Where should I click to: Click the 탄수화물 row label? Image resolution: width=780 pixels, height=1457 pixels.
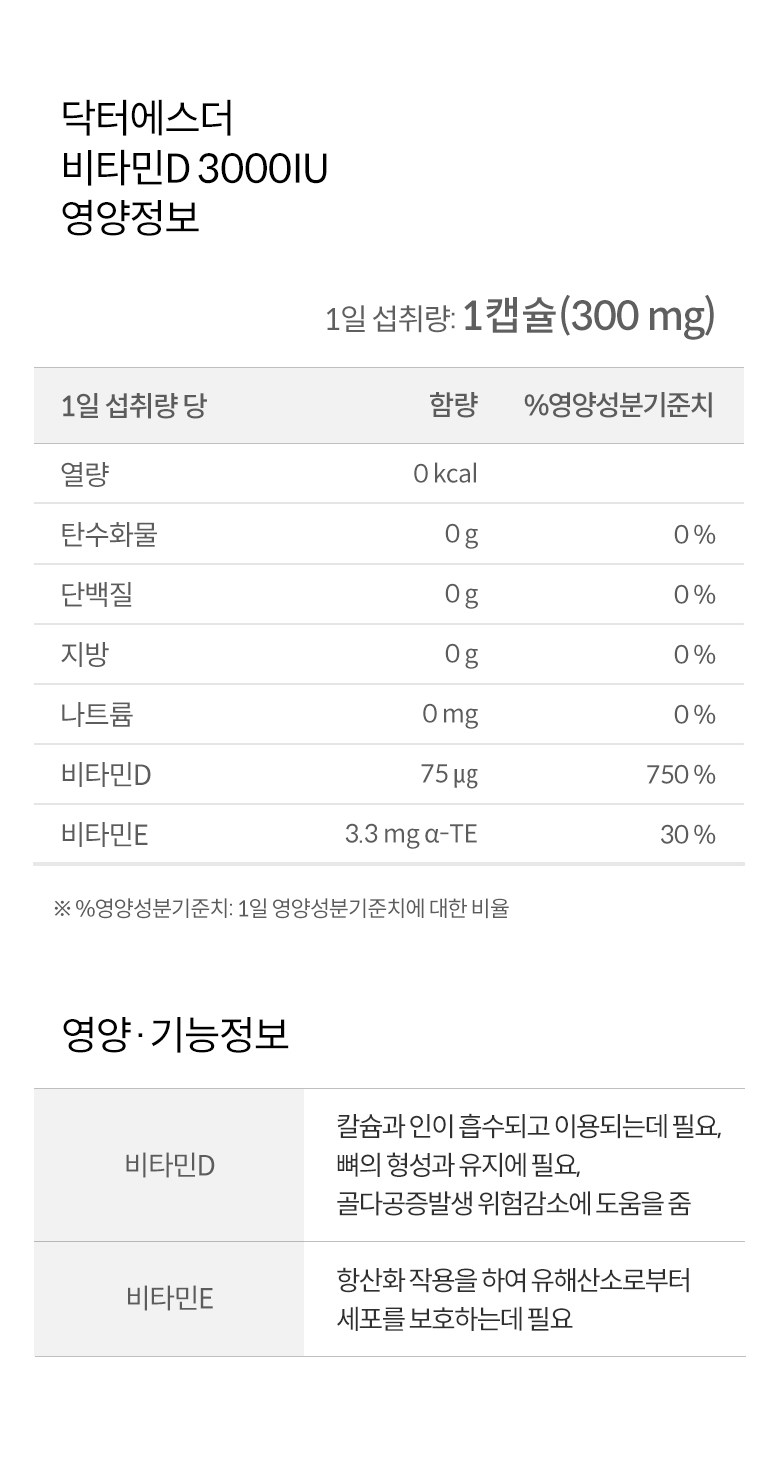109,535
